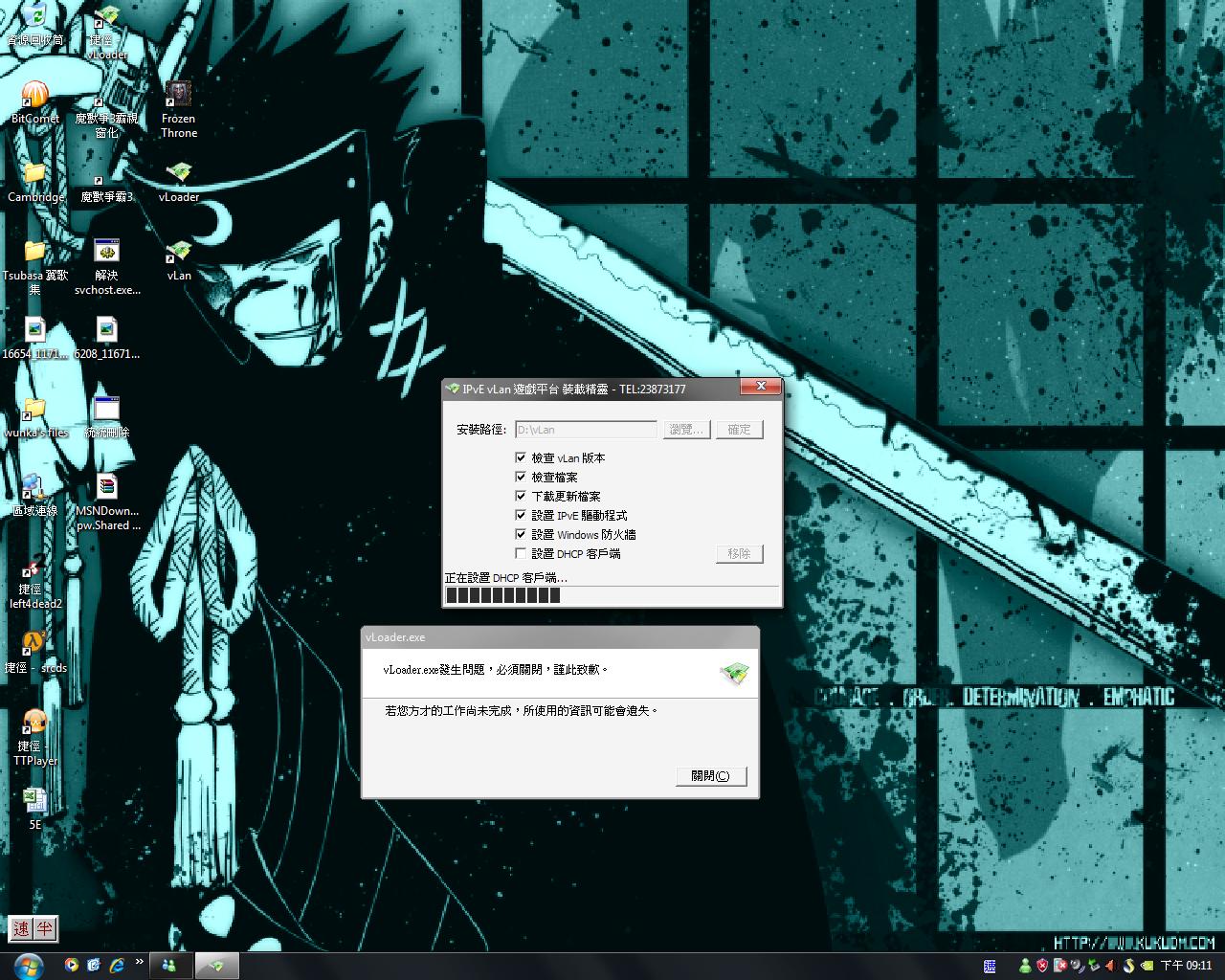Click the 移除 remove button
Viewport: 1225px width, 980px height.
pyautogui.click(x=739, y=553)
